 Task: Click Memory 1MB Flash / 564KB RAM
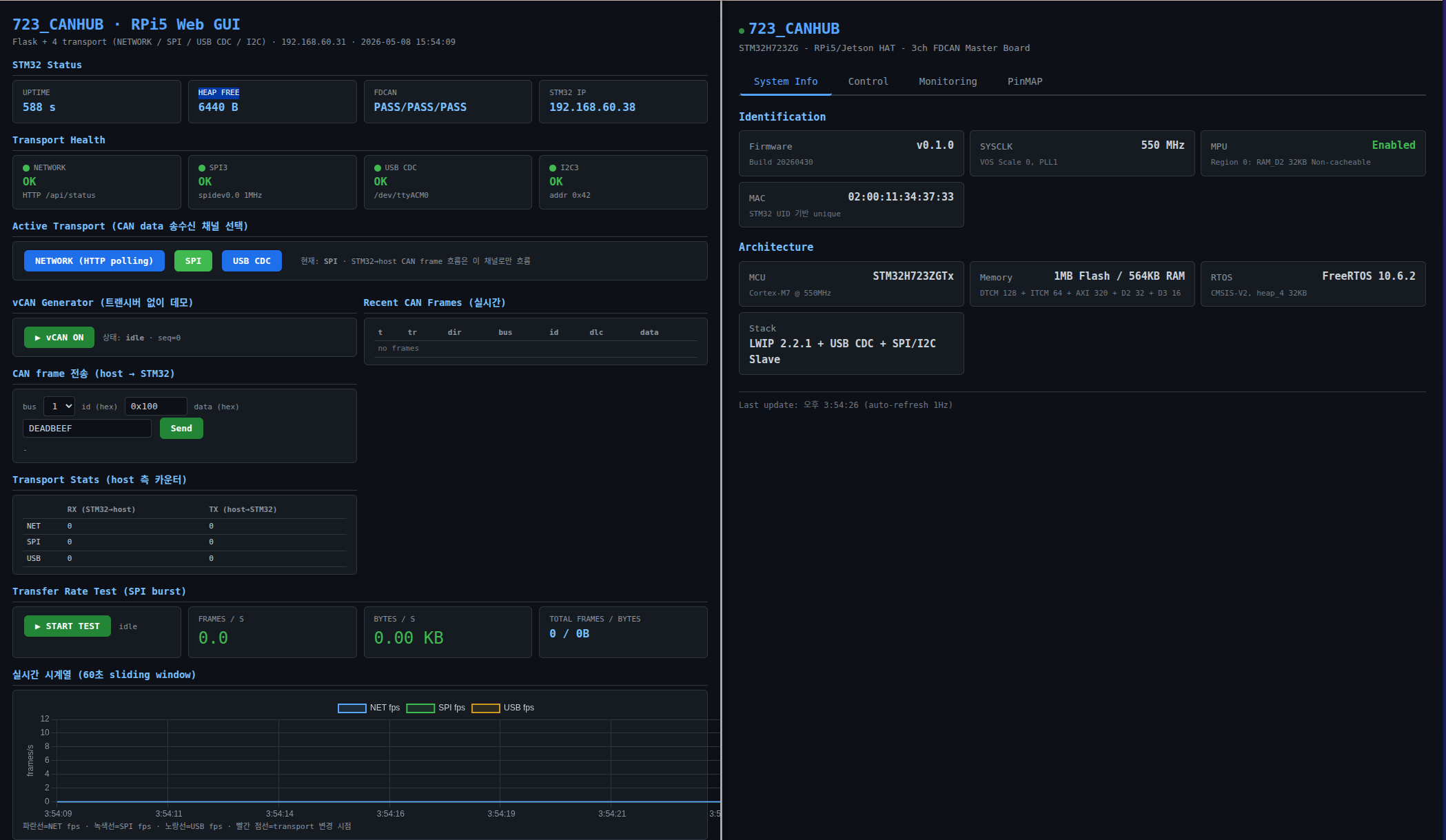coord(1119,276)
